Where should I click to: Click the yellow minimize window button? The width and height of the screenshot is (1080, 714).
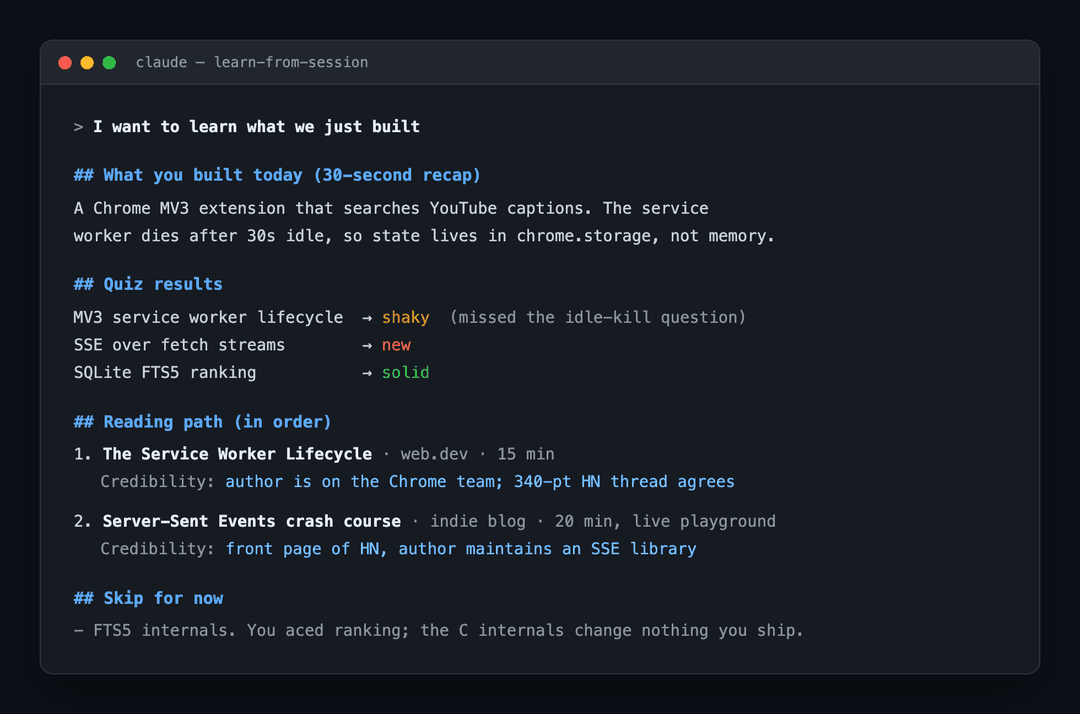click(x=87, y=63)
